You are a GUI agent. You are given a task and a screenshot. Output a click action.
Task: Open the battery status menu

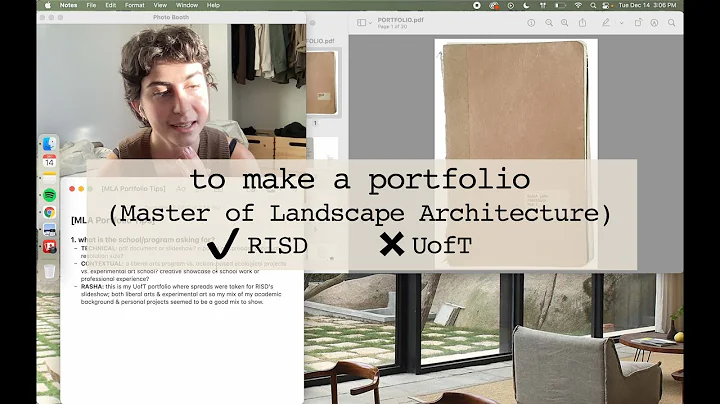click(x=560, y=5)
